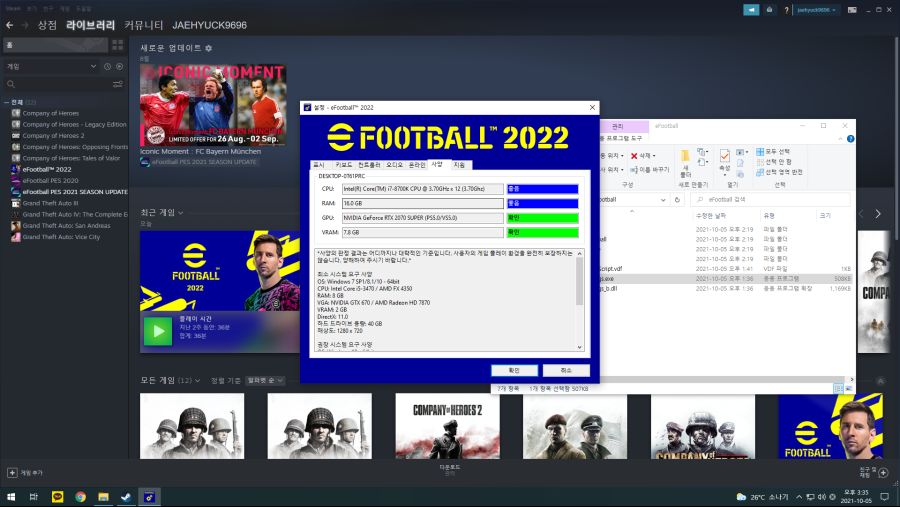This screenshot has height=507, width=900.
Task: Click the GPU green rating bar
Action: pyautogui.click(x=542, y=218)
